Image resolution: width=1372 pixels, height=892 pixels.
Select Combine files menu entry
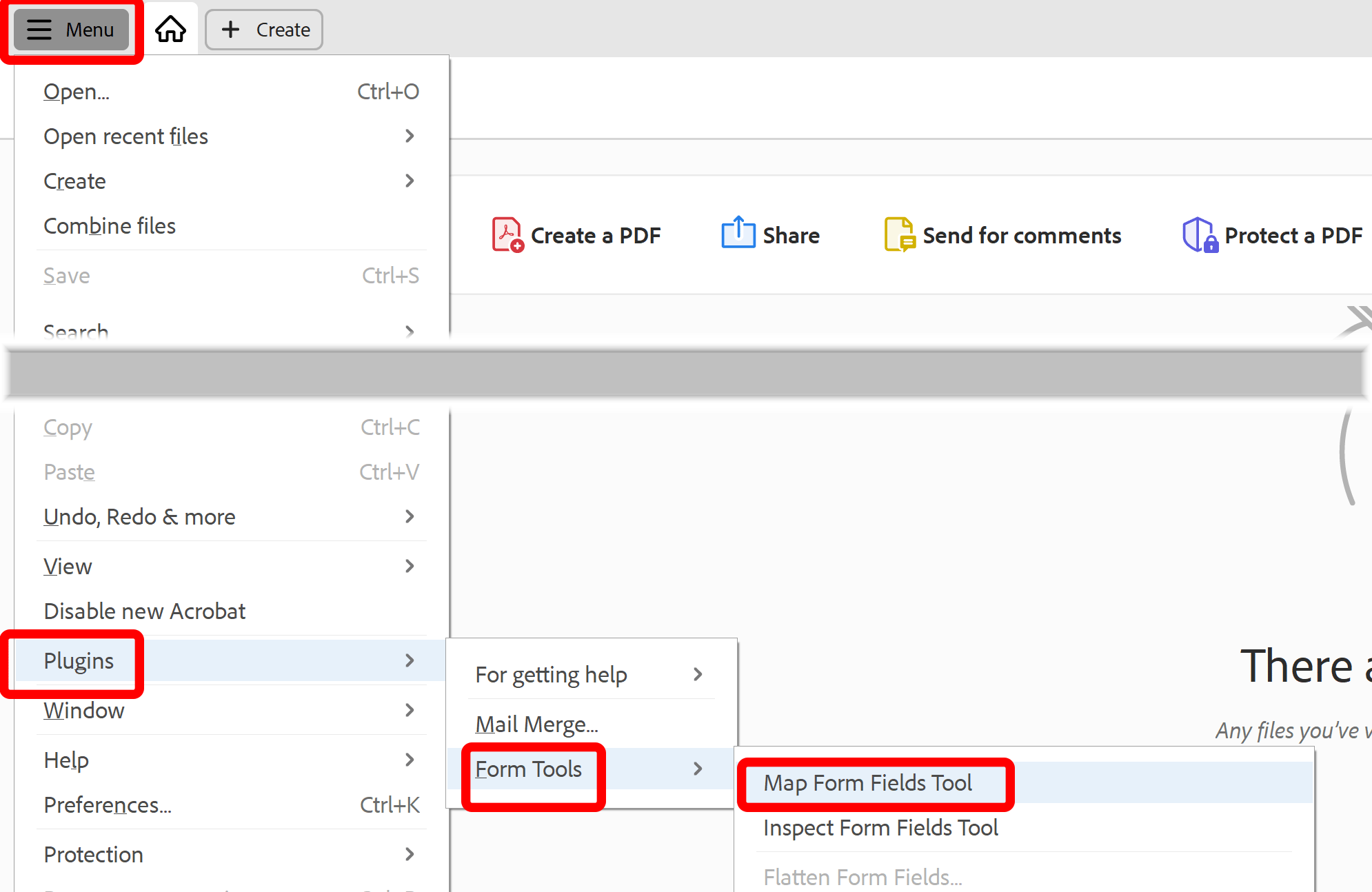click(231, 226)
